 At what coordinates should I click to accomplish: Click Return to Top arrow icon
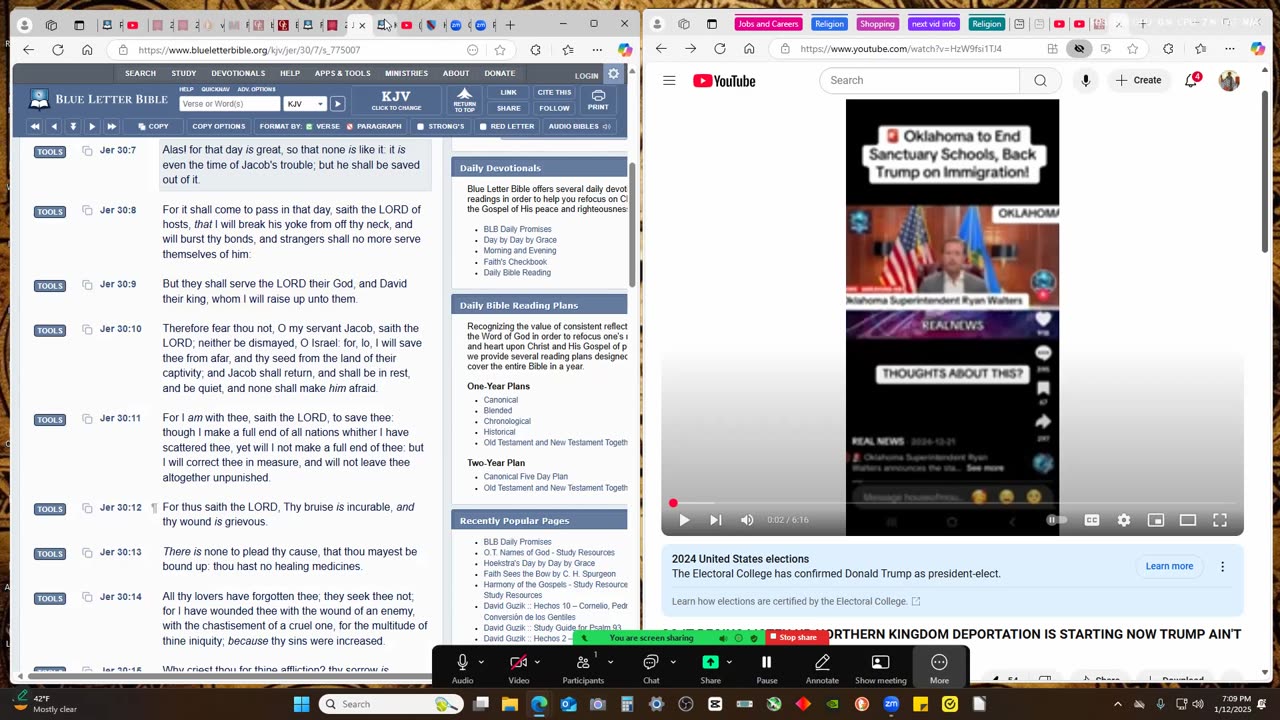point(465,100)
